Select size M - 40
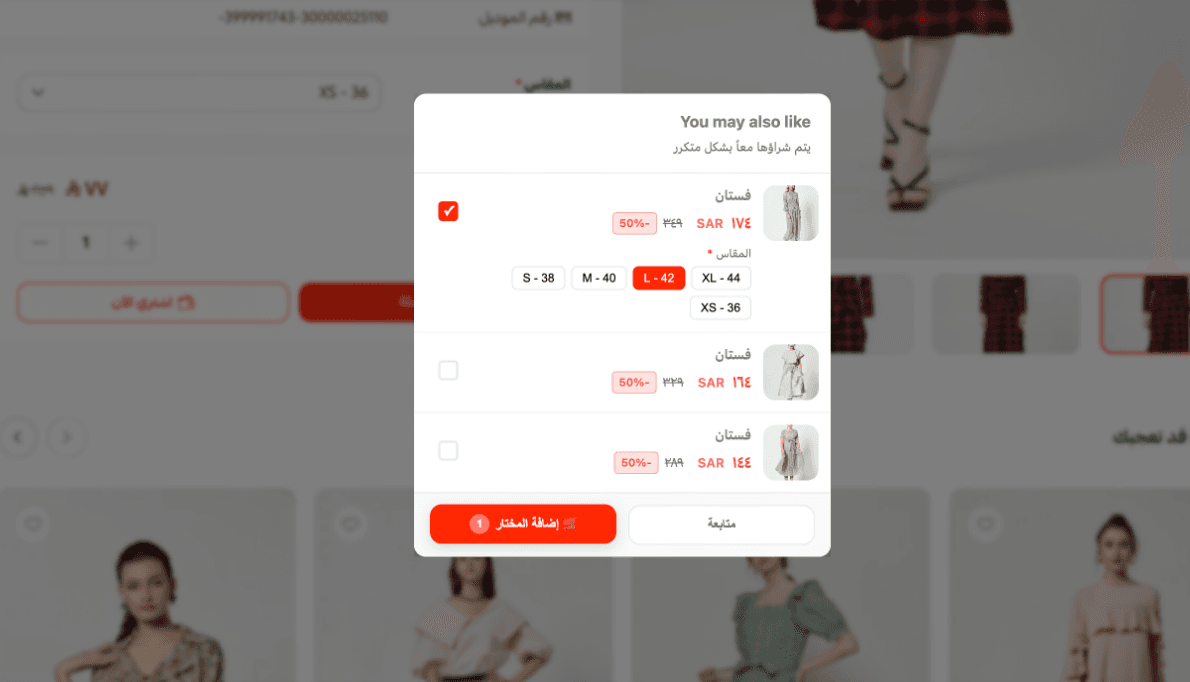Image resolution: width=1190 pixels, height=682 pixels. tap(599, 278)
